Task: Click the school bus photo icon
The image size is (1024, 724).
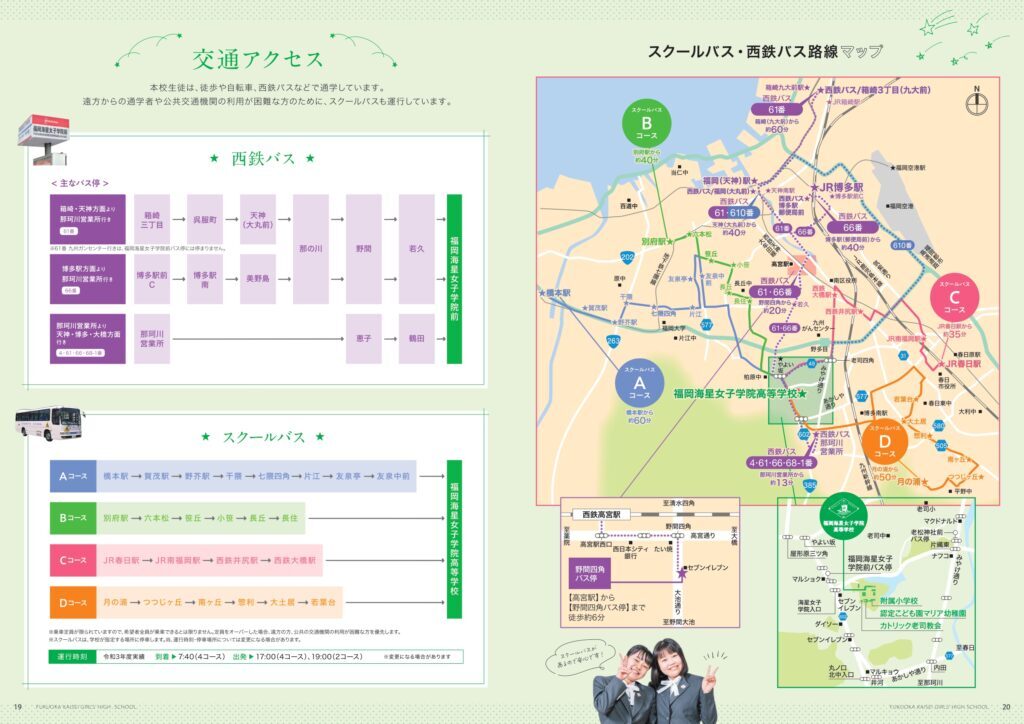Action: (48, 423)
